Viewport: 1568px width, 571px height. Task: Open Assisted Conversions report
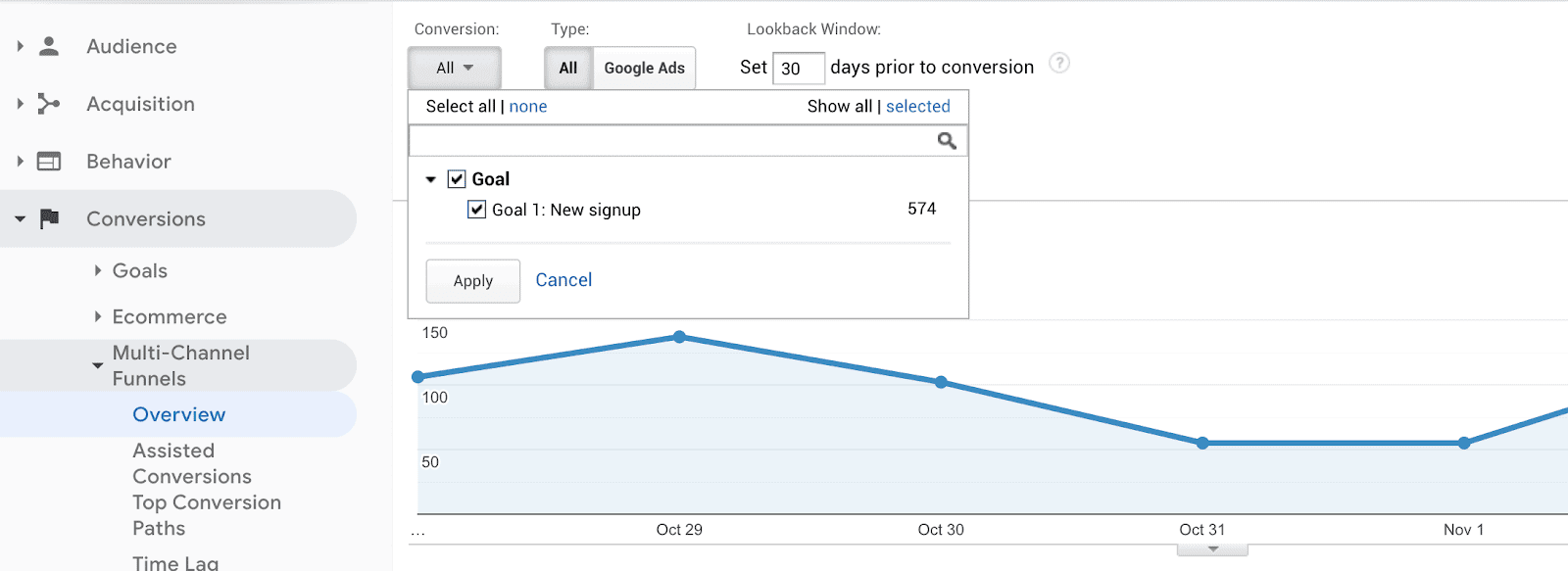pos(192,463)
